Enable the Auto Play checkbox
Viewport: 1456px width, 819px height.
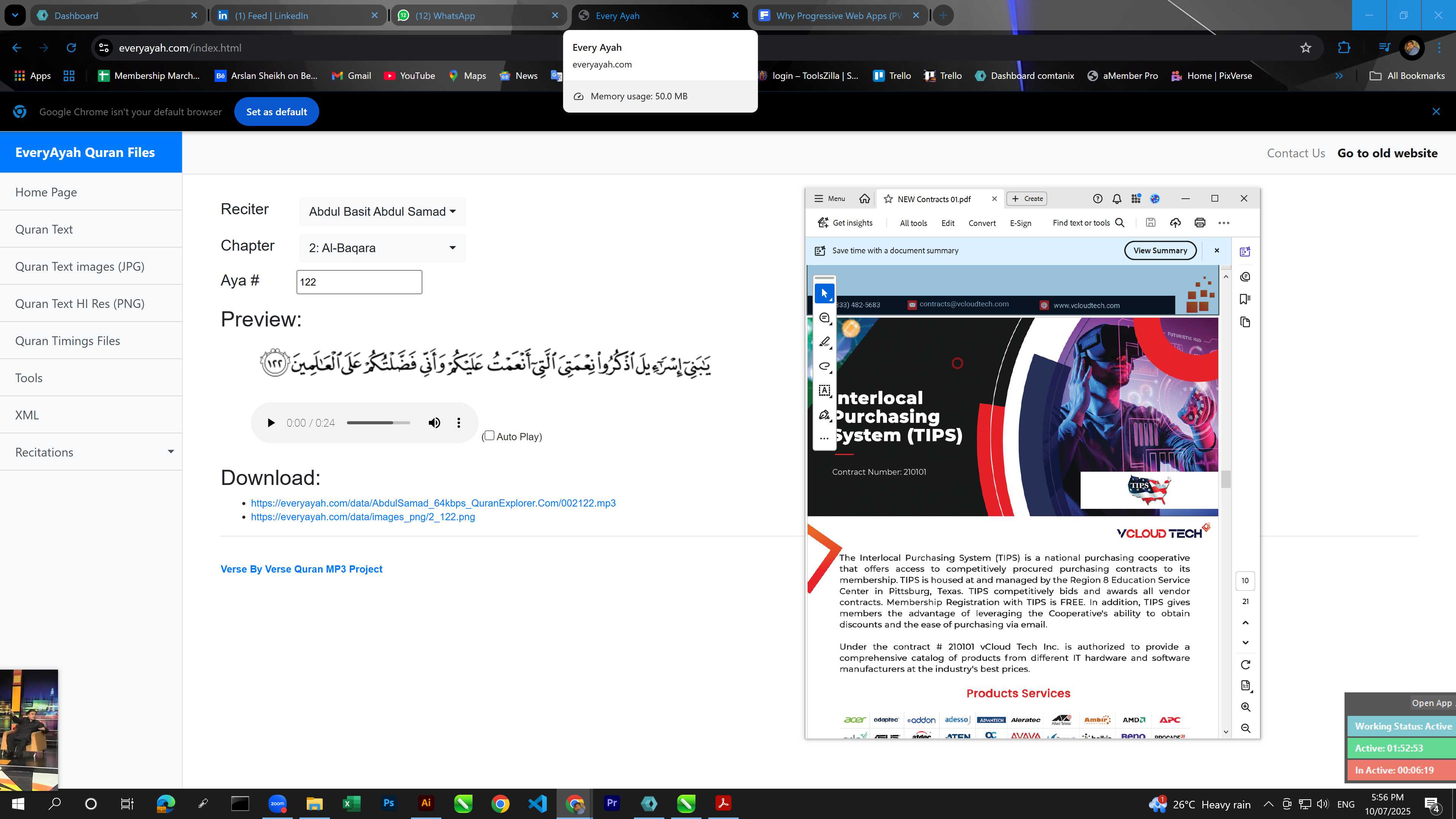pos(490,435)
